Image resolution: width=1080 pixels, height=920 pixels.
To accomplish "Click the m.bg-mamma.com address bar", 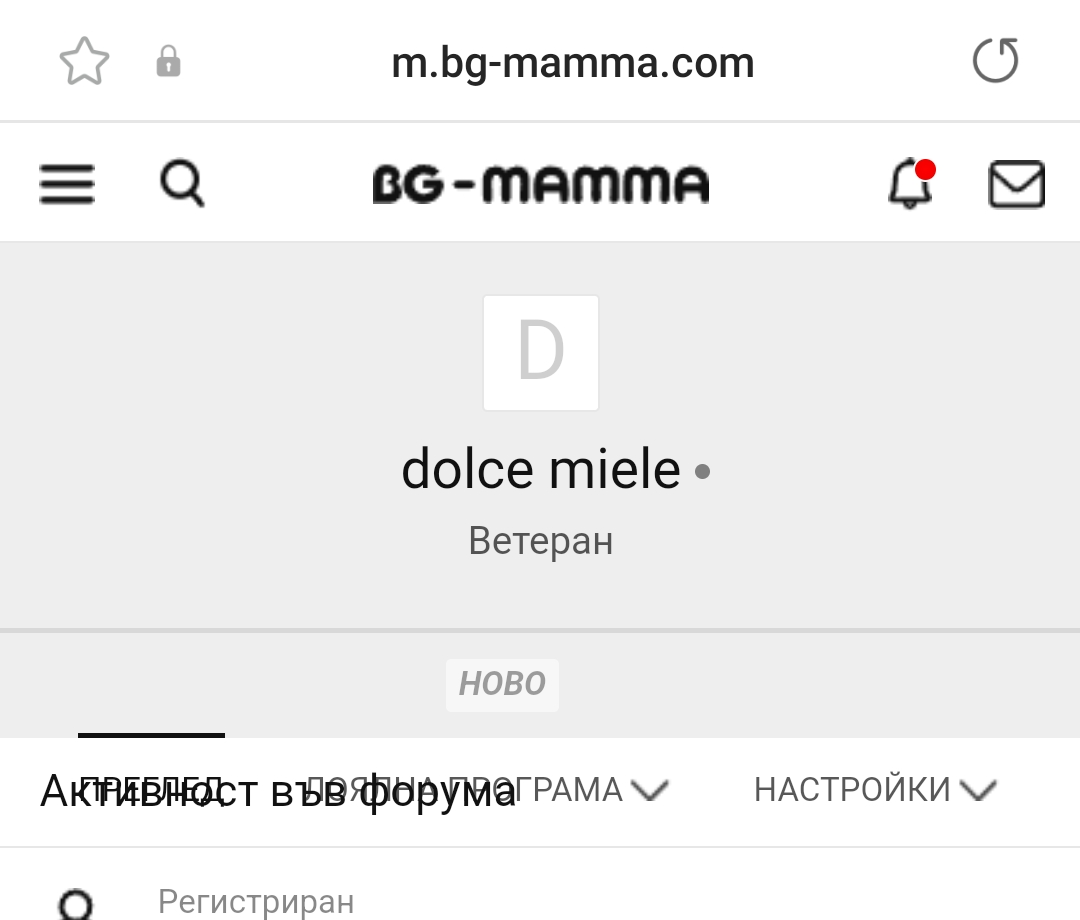I will coord(572,64).
